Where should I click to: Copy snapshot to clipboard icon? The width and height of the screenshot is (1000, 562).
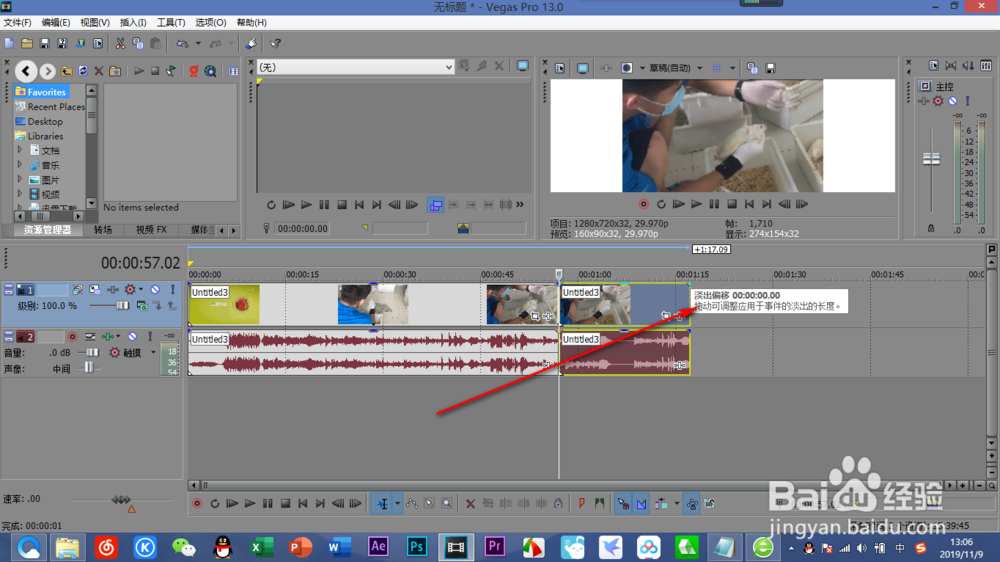[752, 68]
